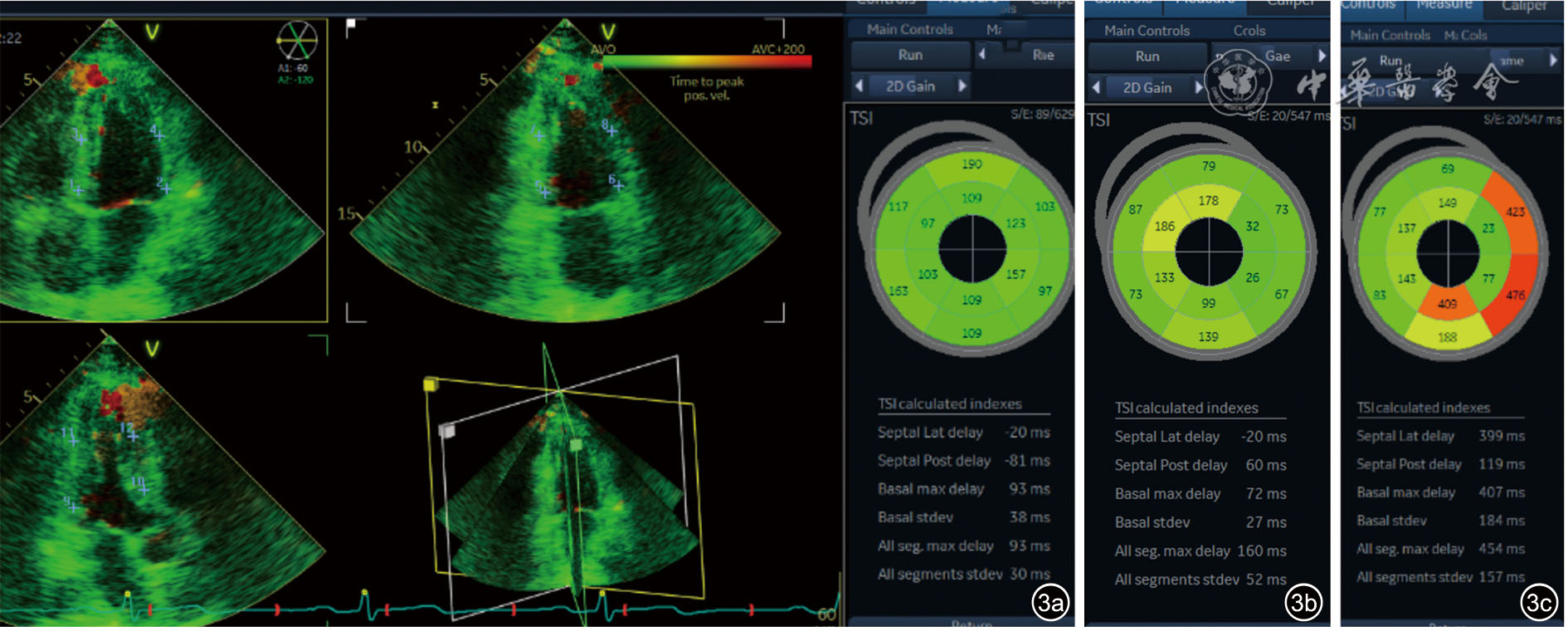Click the AVO to AVC+200 color bar

(x=705, y=61)
